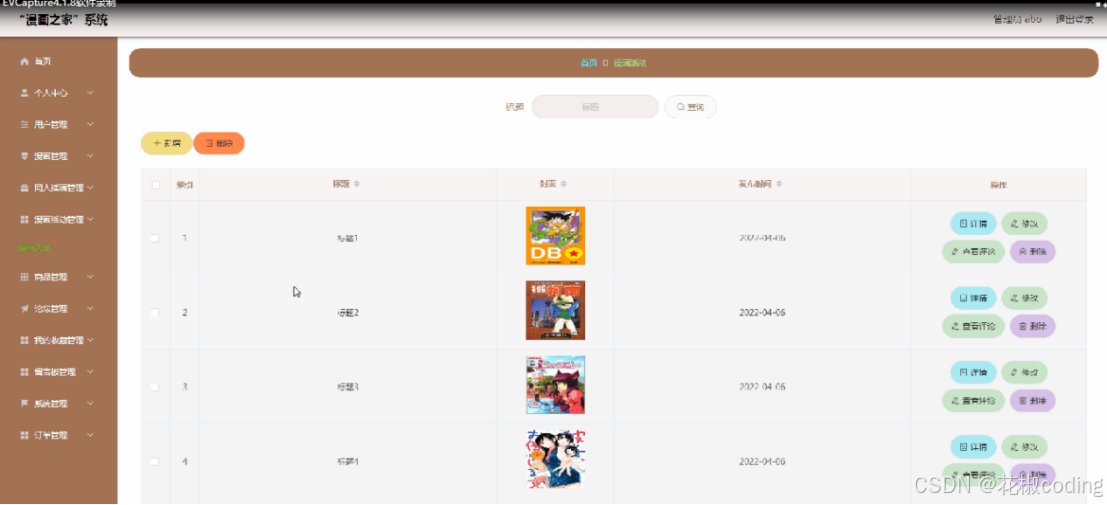The width and height of the screenshot is (1107, 505).
Task: Select the green 漫画活动 submenu item in the sidebar
Action: coord(35,249)
